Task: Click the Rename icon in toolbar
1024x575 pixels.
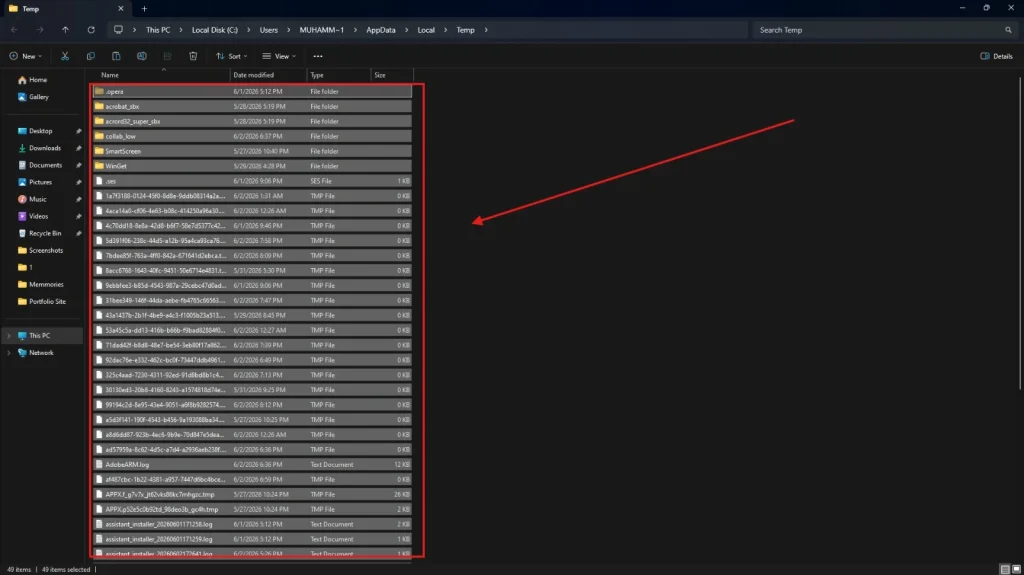Action: click(141, 56)
